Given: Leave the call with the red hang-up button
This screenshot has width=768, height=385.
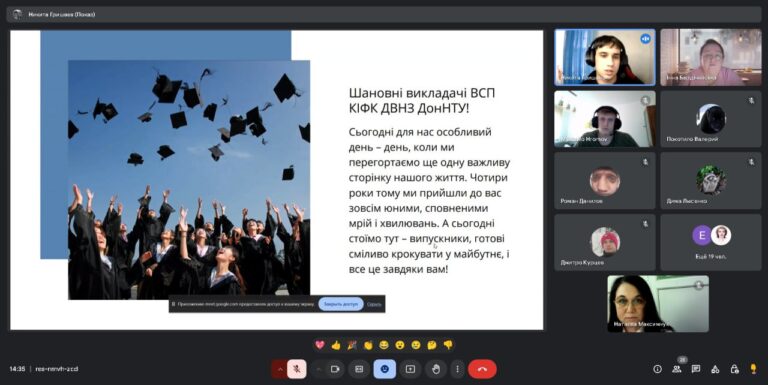Looking at the screenshot, I should click(x=482, y=369).
